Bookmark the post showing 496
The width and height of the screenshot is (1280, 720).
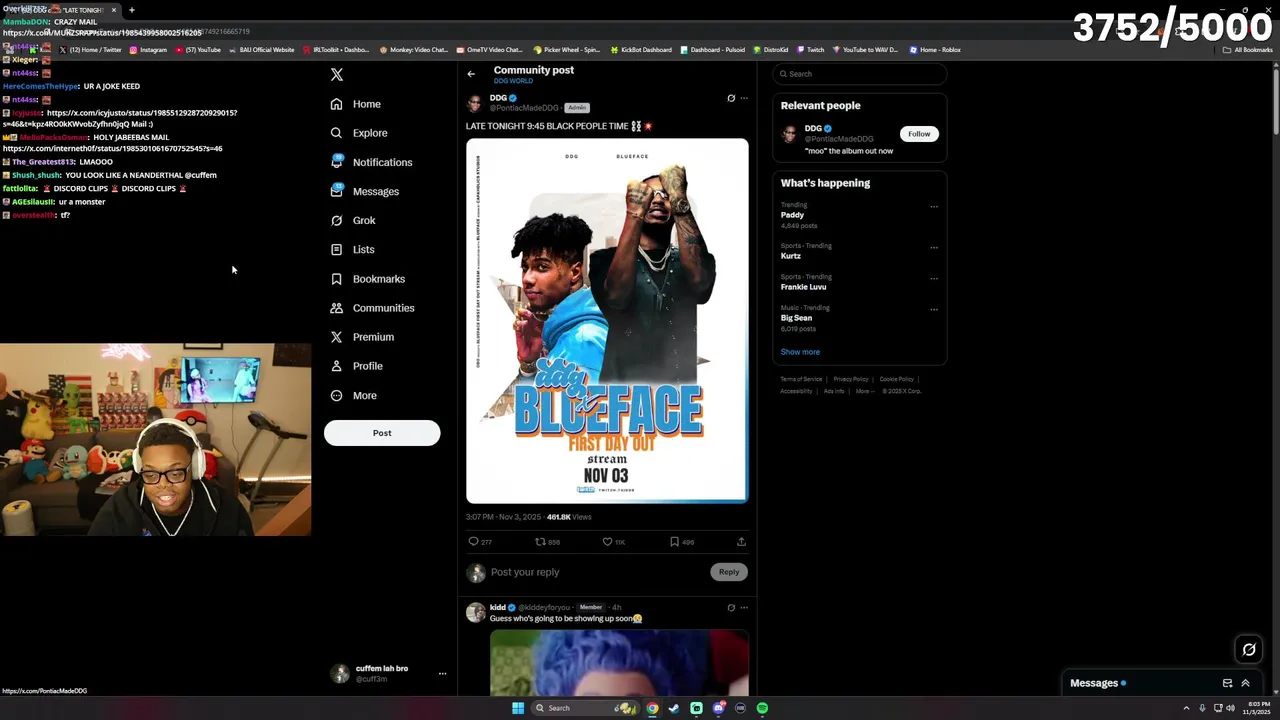point(674,542)
